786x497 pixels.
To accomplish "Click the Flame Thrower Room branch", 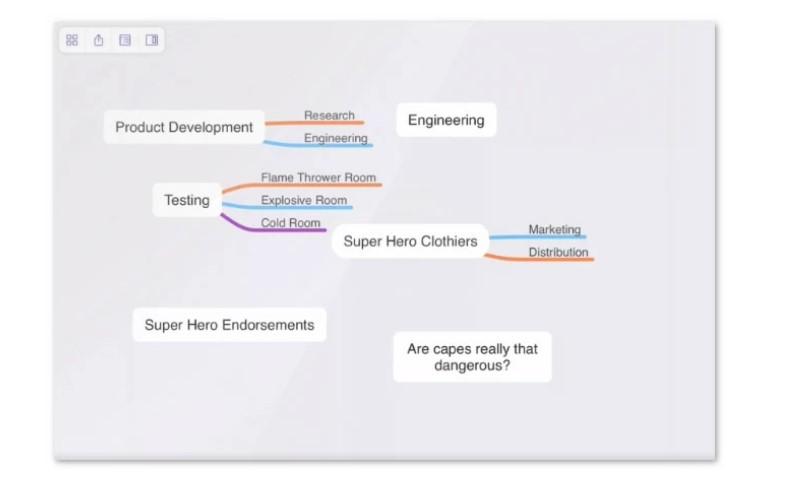I will [318, 177].
